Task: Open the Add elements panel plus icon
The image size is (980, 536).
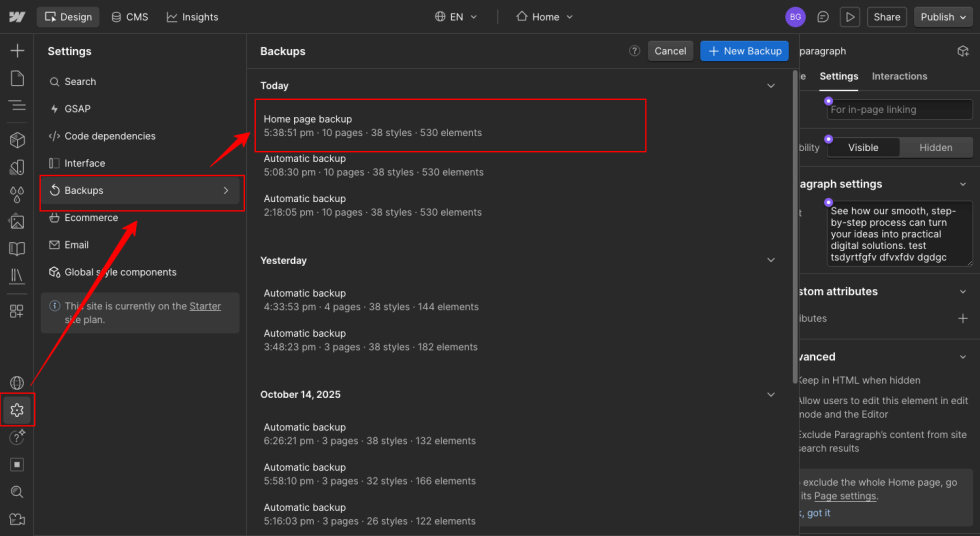Action: pos(17,51)
